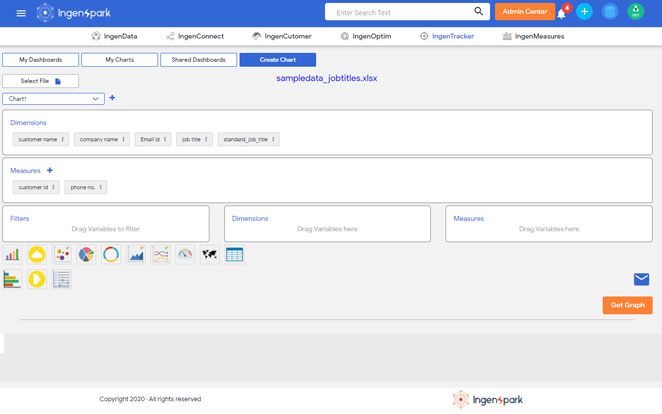Click the blue list circle icon in header
The height and width of the screenshot is (414, 662).
point(610,12)
